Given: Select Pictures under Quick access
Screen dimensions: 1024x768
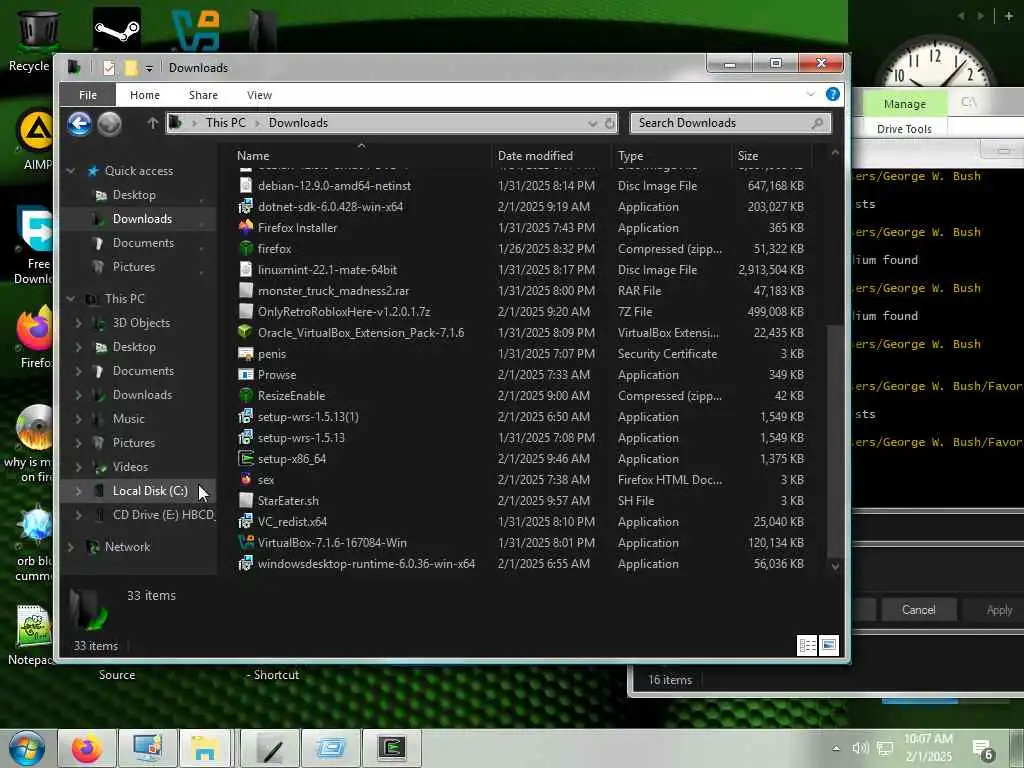Looking at the screenshot, I should click(133, 266).
